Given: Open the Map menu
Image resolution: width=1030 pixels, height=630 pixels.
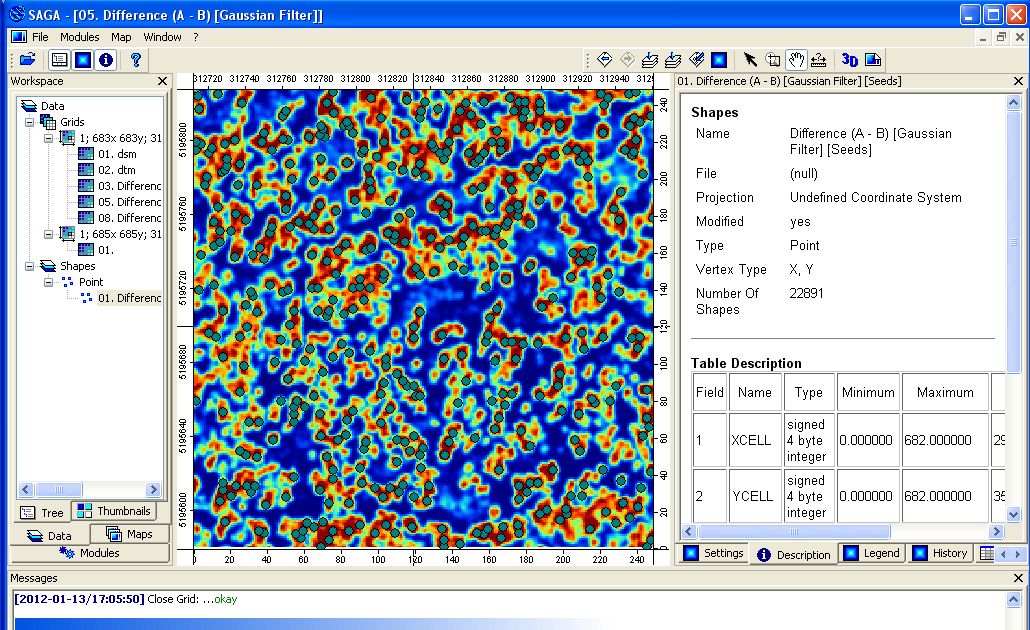Looking at the screenshot, I should pyautogui.click(x=121, y=37).
